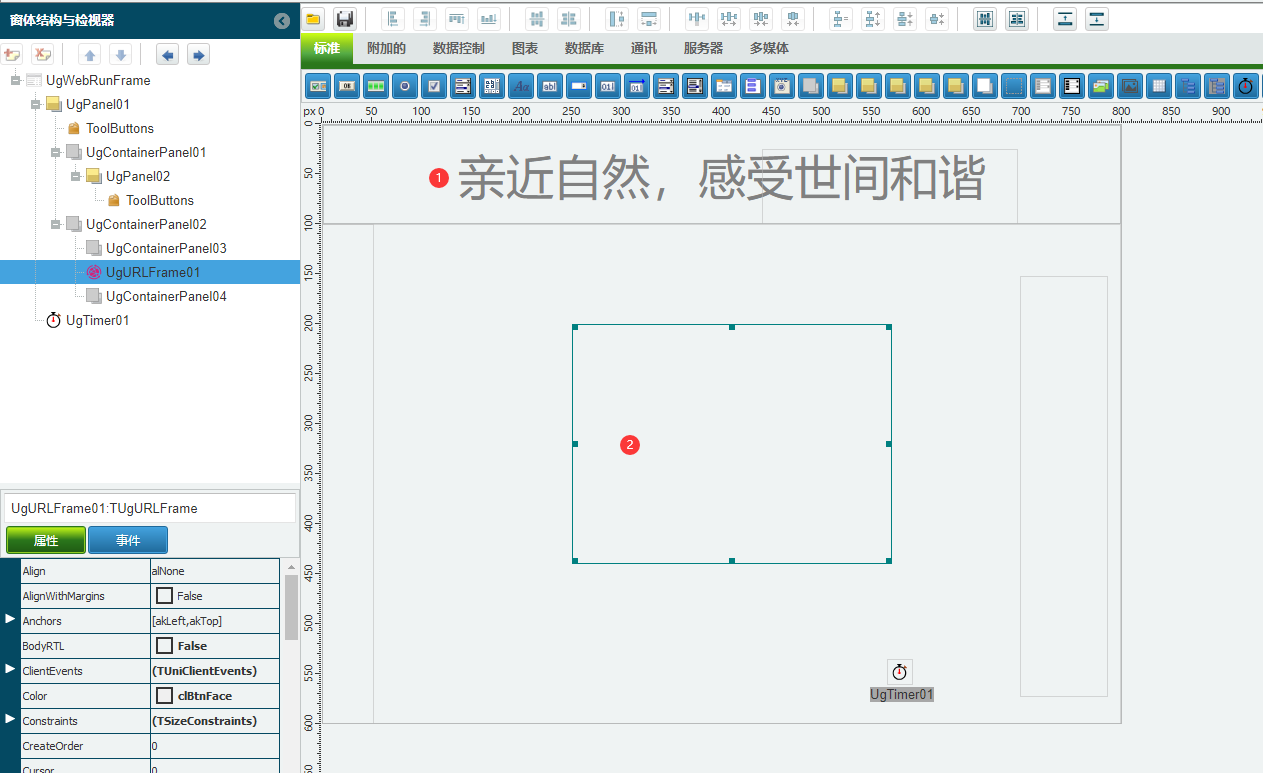Collapse the 窗体结构与检视器 side panel
The image size is (1263, 773).
[282, 20]
